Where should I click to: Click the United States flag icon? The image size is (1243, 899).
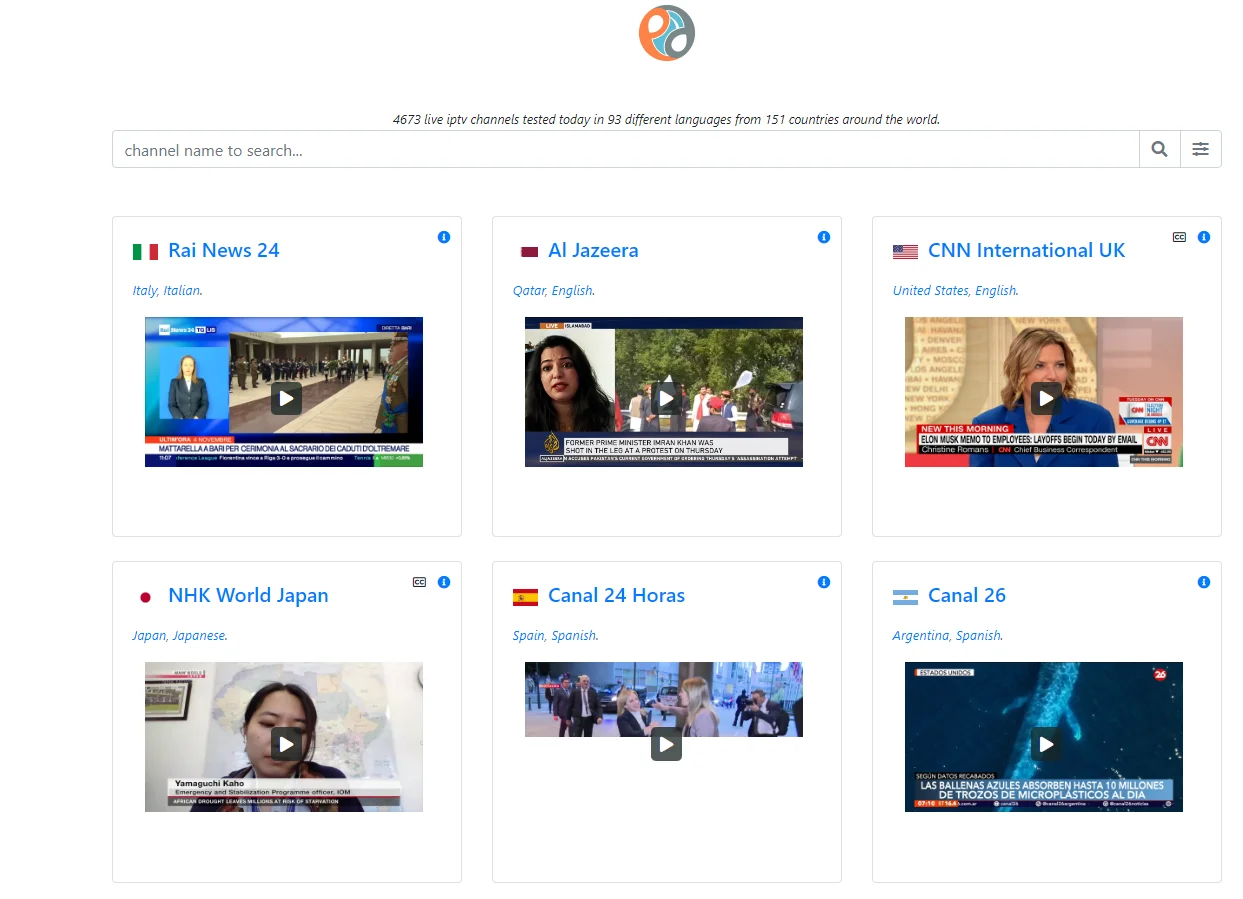905,252
